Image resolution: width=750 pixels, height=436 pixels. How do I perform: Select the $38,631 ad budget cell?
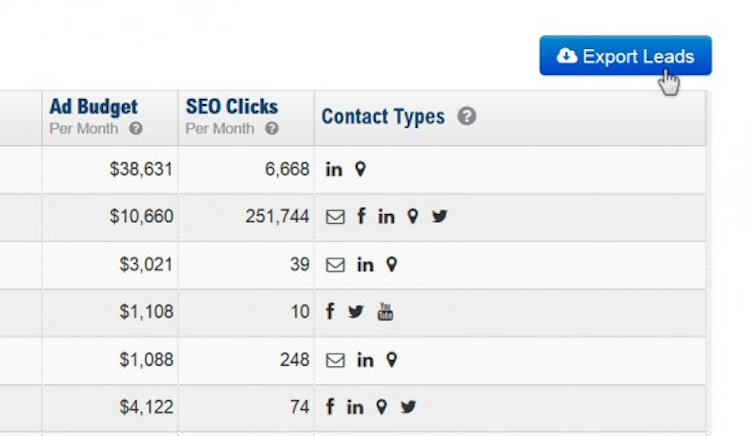point(141,170)
